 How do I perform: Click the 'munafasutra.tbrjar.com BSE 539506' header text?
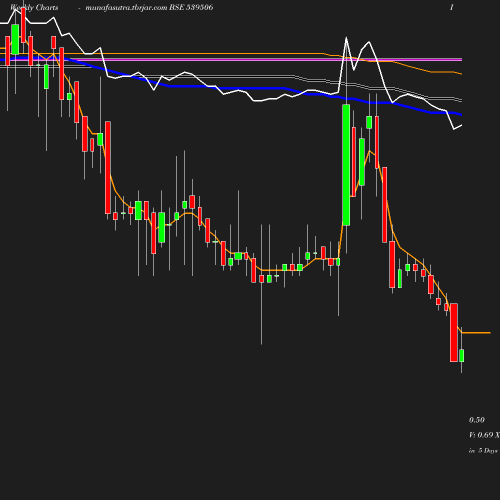149,7
